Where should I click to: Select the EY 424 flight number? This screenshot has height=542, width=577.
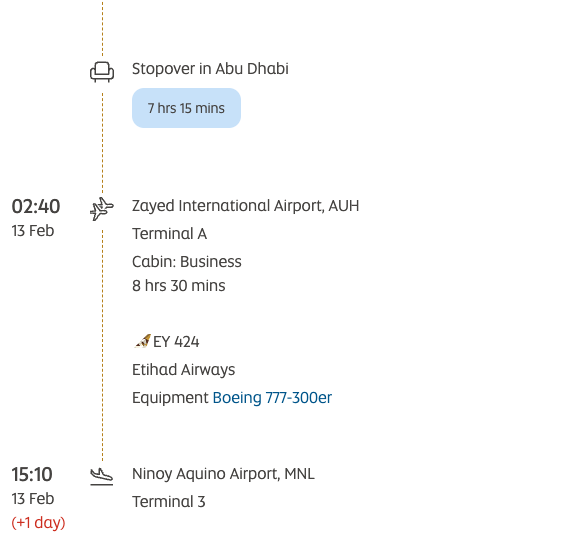pyautogui.click(x=176, y=342)
